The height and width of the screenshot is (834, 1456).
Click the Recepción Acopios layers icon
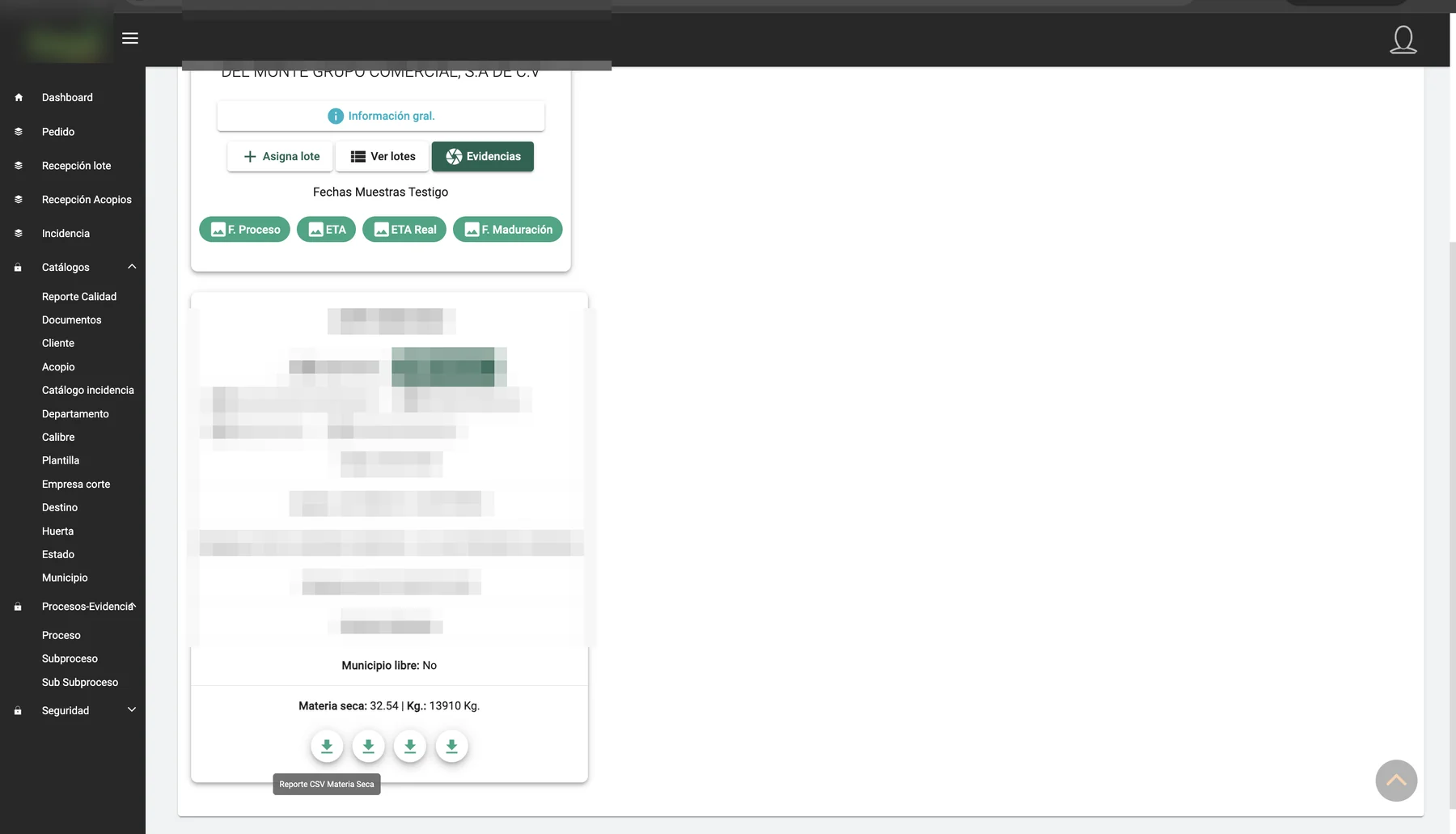coord(19,199)
